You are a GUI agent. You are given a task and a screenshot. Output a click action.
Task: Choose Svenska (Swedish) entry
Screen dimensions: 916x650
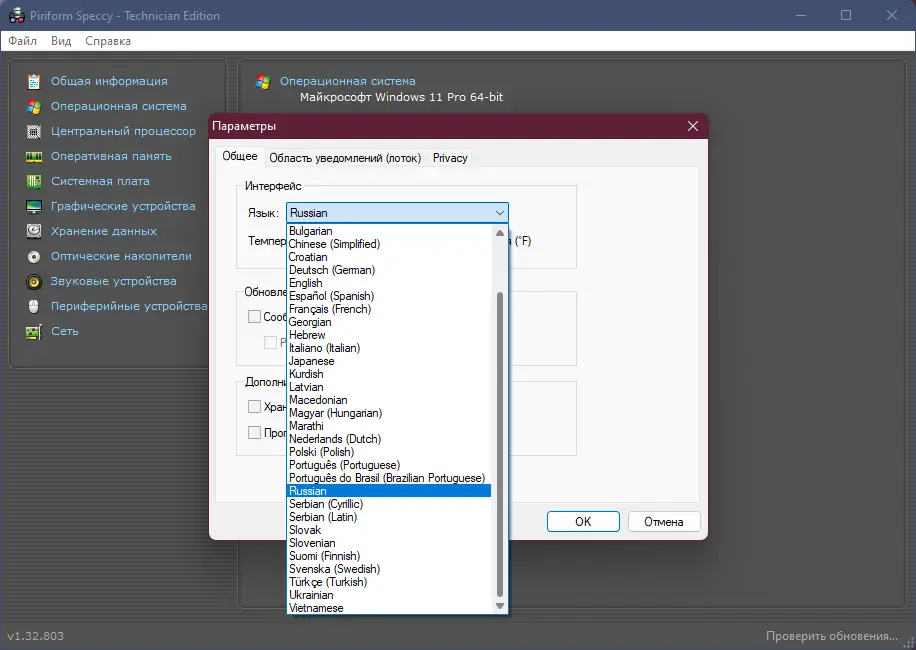click(390, 569)
